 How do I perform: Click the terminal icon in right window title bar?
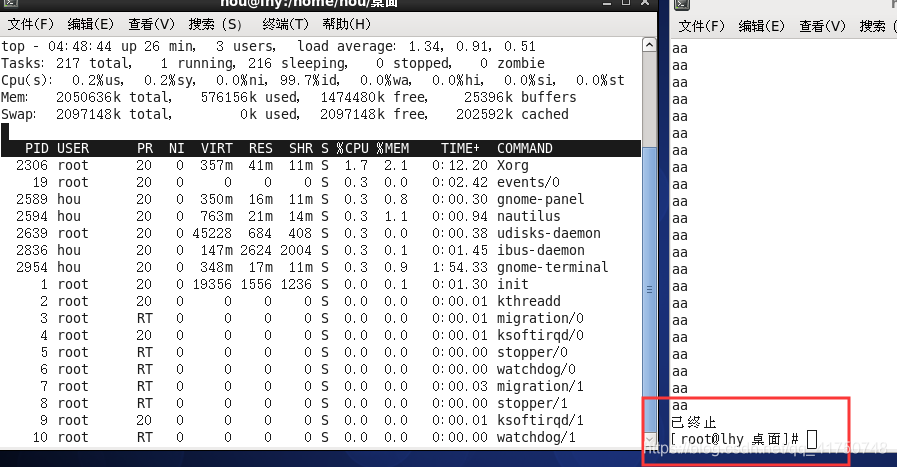pos(682,4)
